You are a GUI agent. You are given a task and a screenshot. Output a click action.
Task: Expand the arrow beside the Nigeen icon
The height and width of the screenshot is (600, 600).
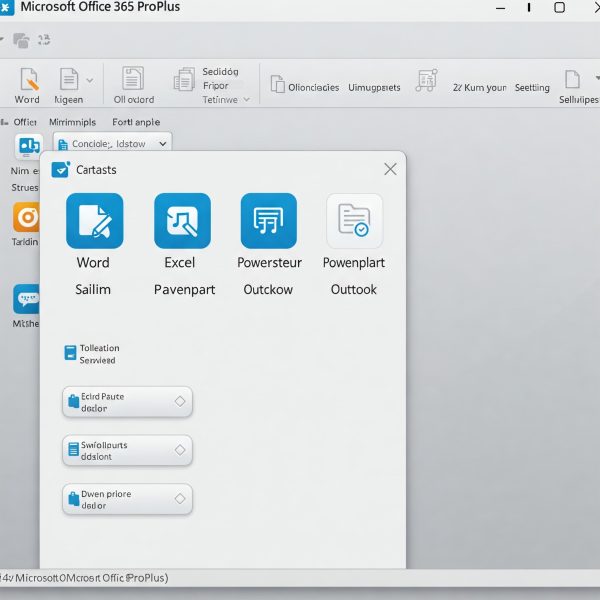(x=90, y=80)
